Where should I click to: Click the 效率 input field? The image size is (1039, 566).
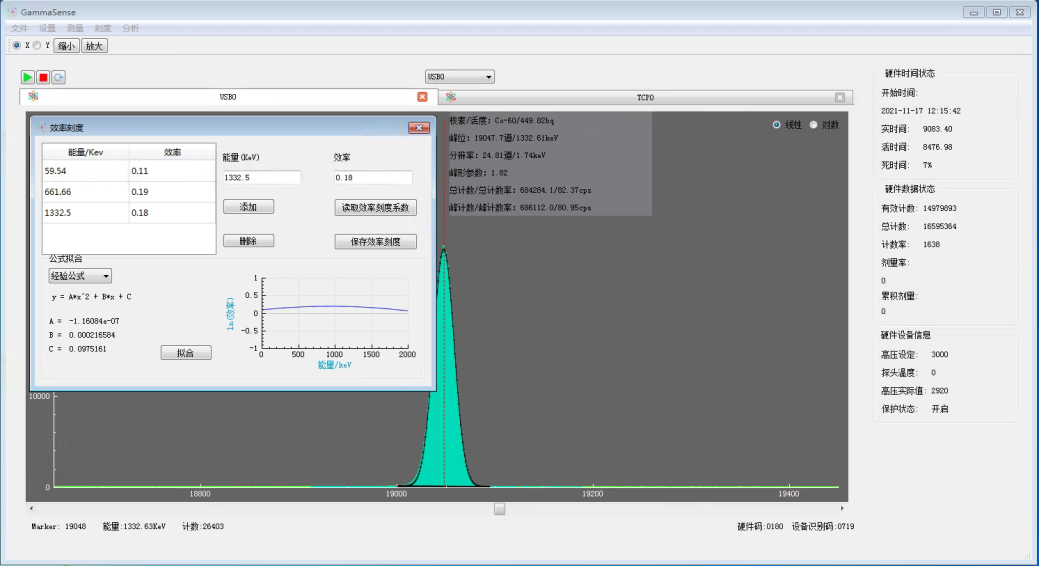coord(373,178)
